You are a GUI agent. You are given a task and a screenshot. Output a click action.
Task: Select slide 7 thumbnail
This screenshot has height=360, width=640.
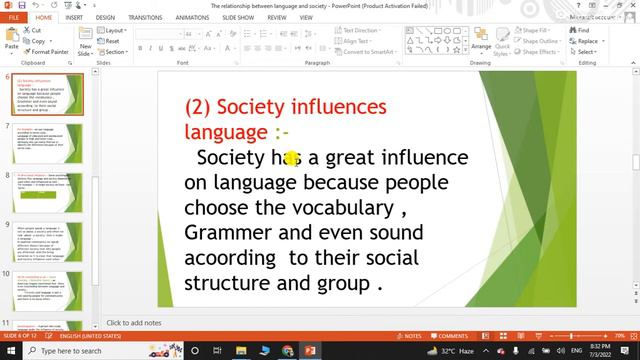click(x=48, y=144)
